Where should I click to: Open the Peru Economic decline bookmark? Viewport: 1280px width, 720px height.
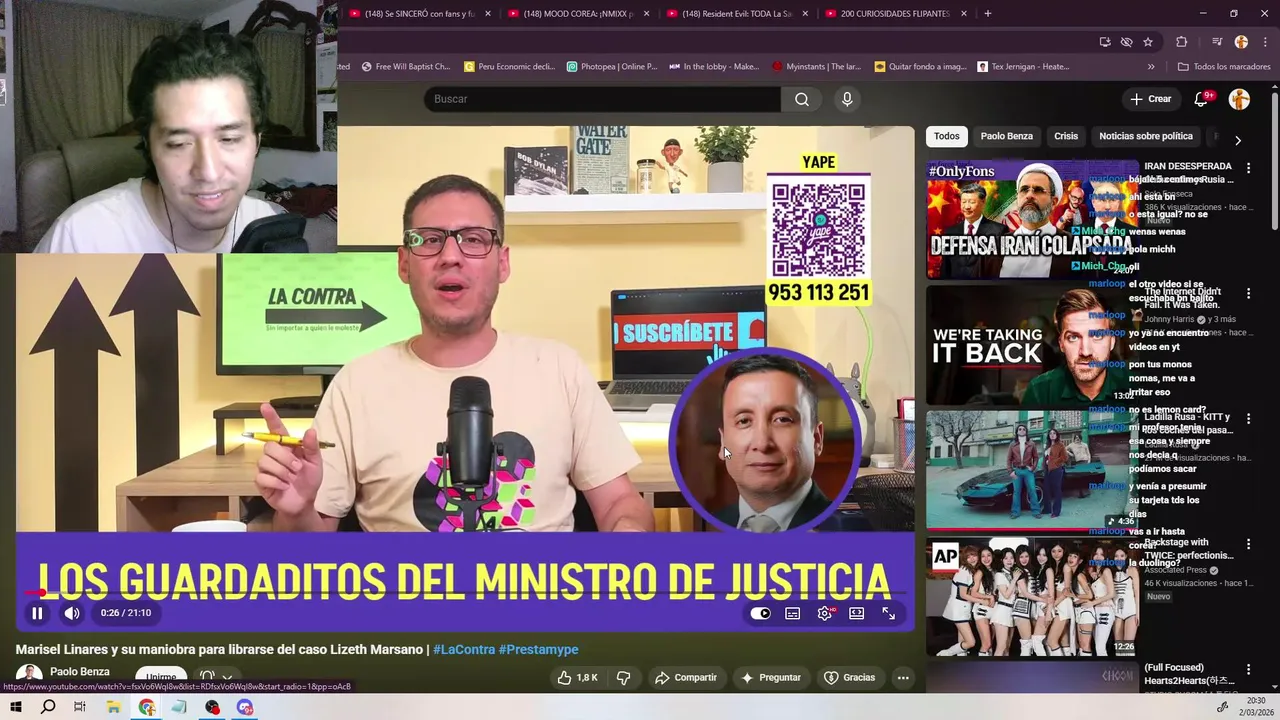pyautogui.click(x=510, y=67)
